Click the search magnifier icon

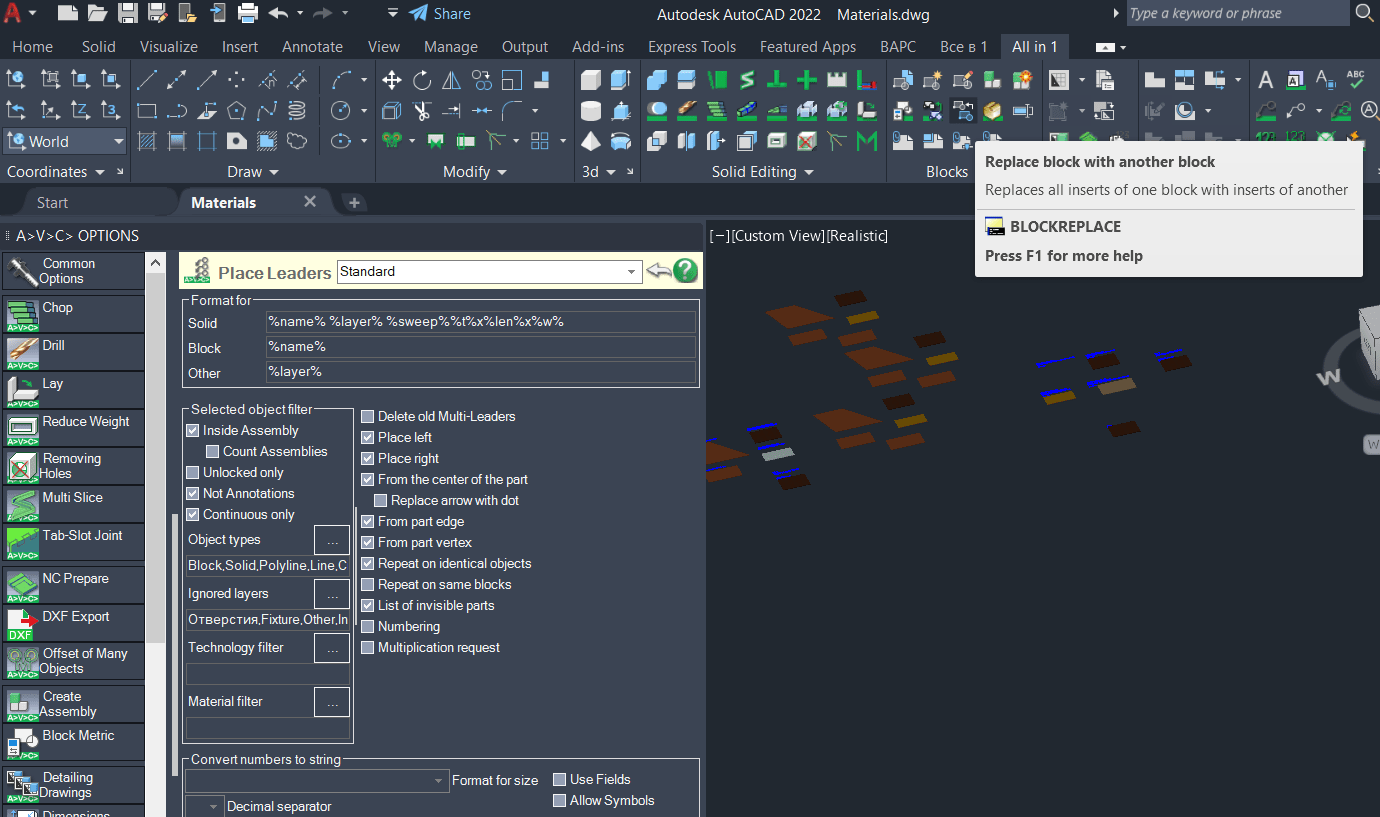[1365, 13]
